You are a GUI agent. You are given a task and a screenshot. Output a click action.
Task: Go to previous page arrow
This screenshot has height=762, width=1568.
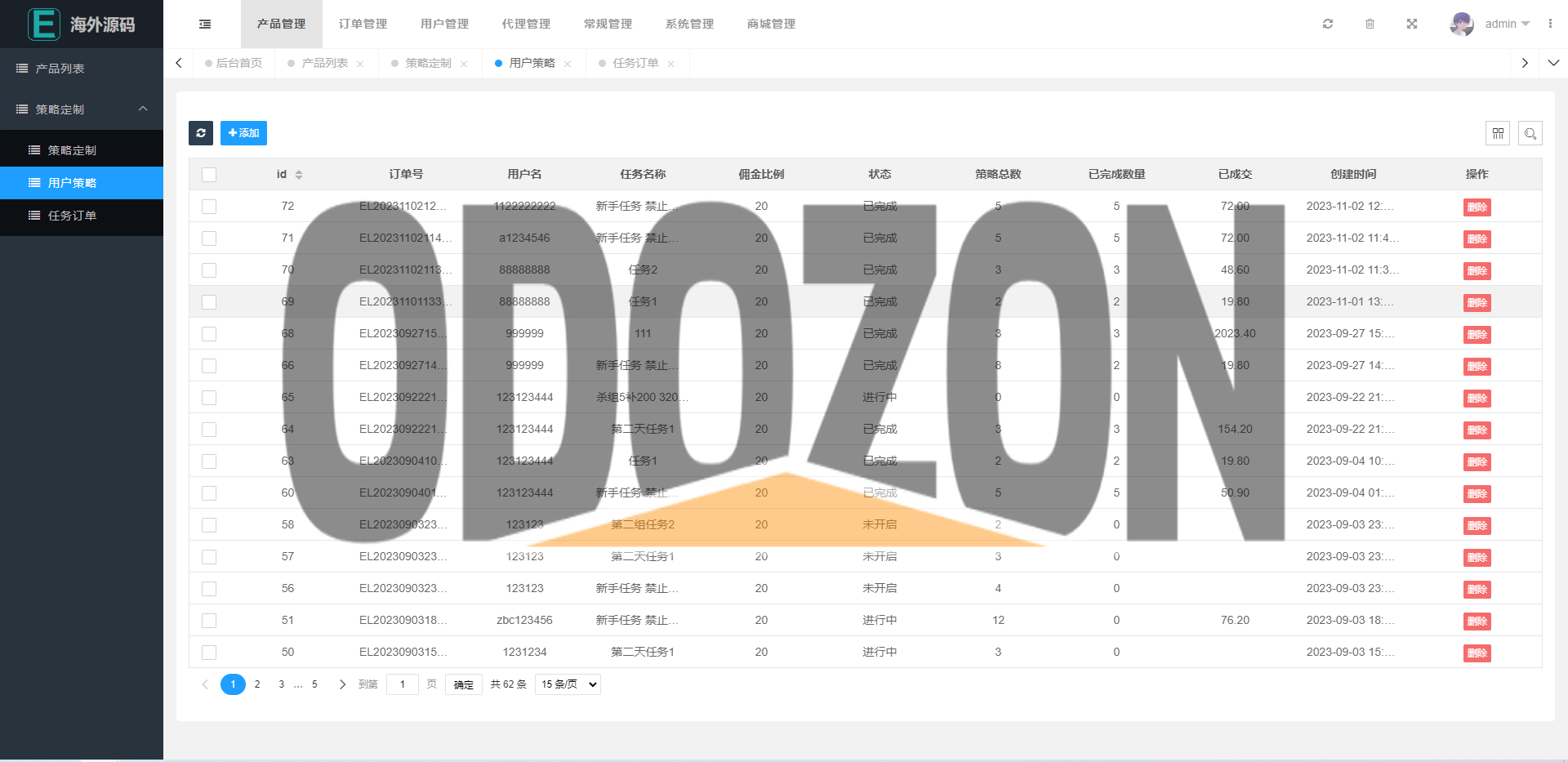(x=205, y=684)
